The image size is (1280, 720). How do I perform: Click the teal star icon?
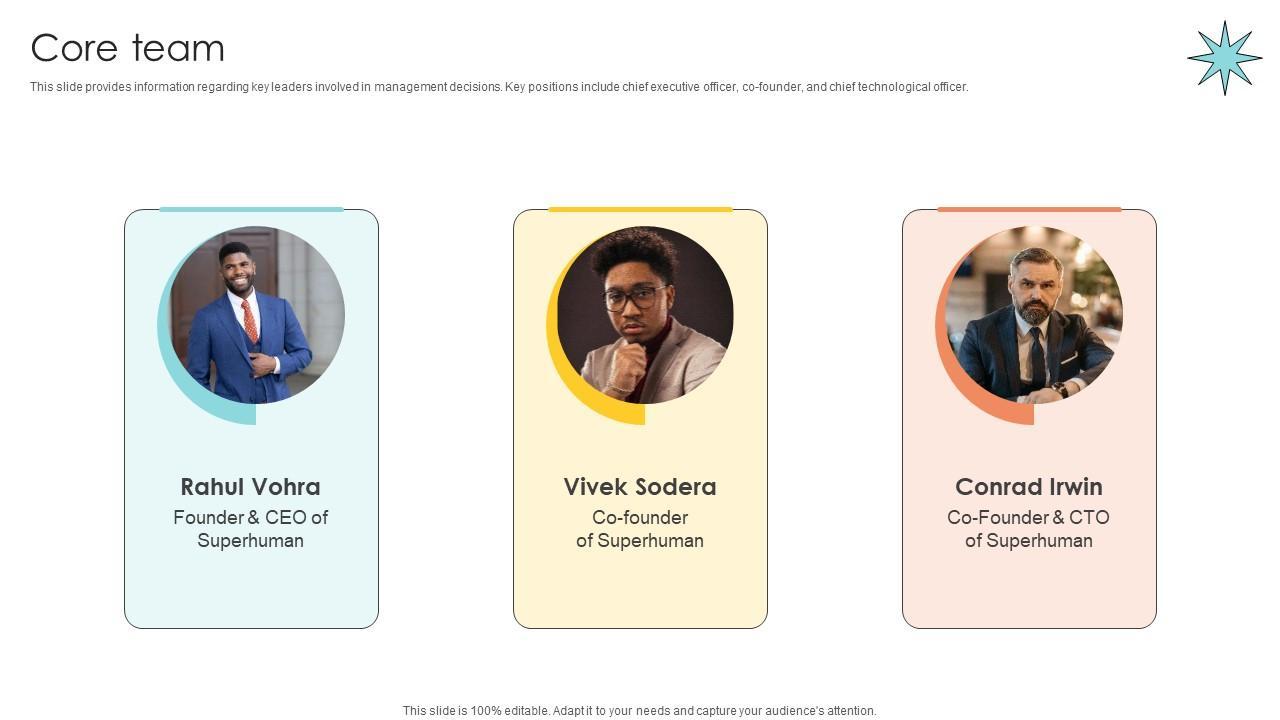[1224, 58]
